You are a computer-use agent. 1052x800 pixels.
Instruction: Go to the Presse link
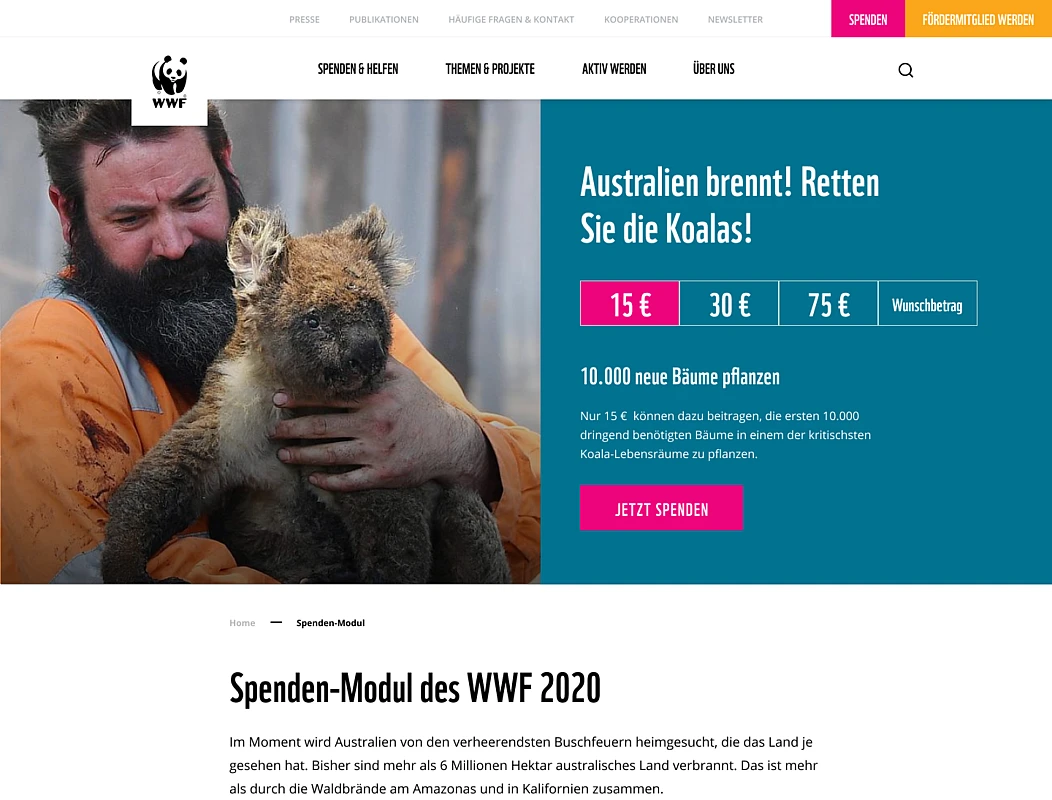pyautogui.click(x=305, y=19)
